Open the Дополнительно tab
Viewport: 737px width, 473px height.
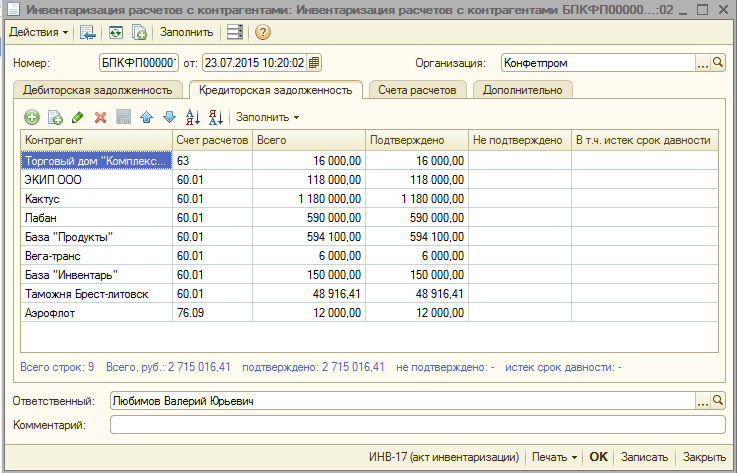point(523,90)
